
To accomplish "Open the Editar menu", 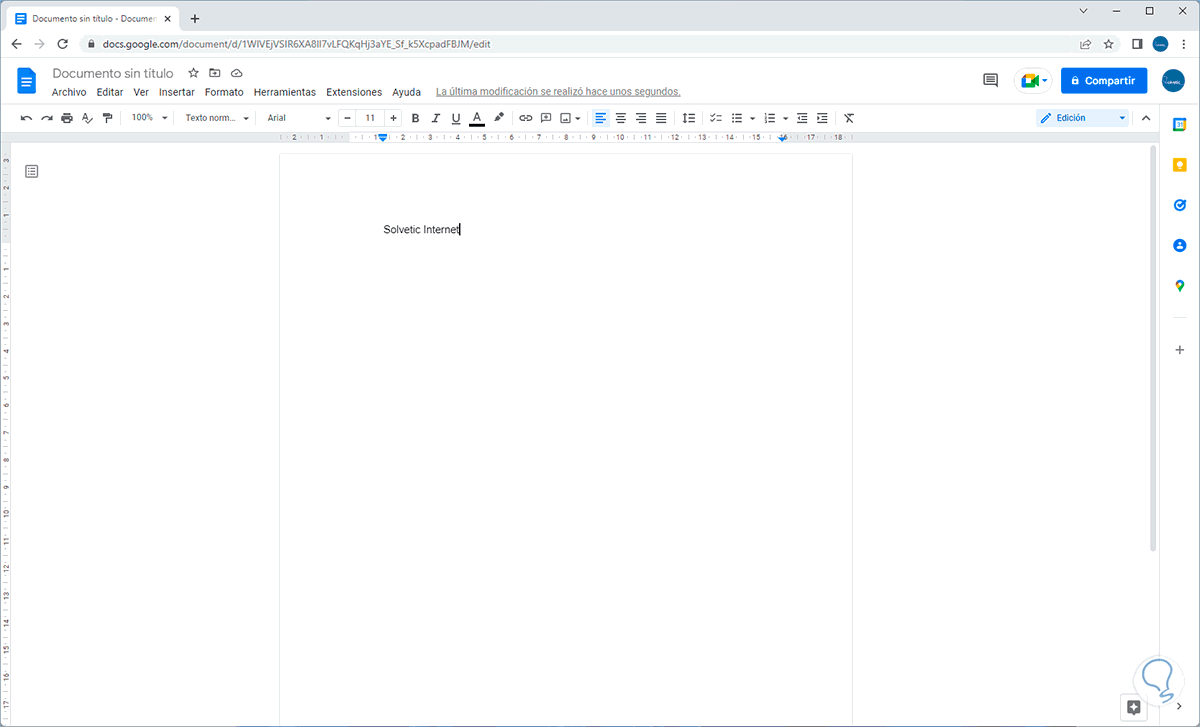I will click(110, 92).
